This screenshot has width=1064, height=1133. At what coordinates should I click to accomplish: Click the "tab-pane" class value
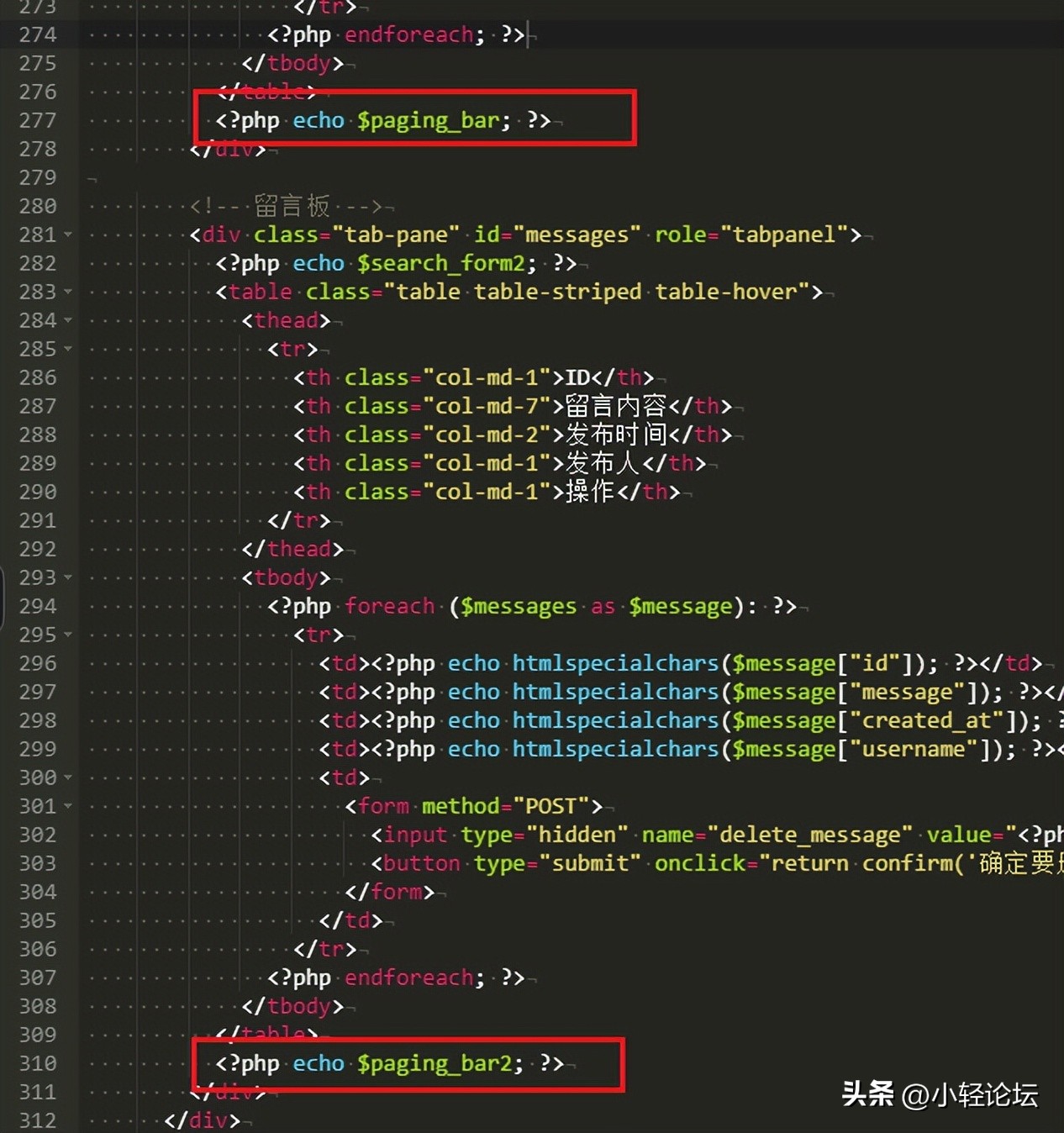(396, 235)
